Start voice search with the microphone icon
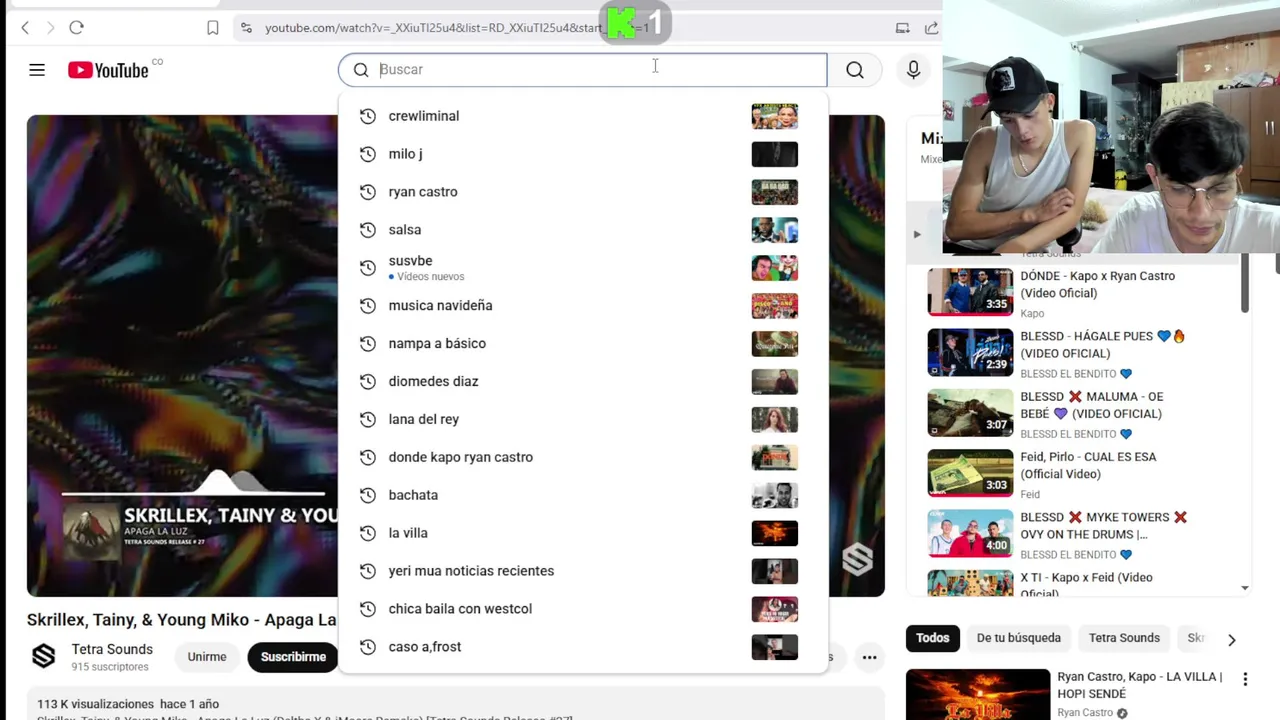This screenshot has width=1280, height=720. pos(913,70)
